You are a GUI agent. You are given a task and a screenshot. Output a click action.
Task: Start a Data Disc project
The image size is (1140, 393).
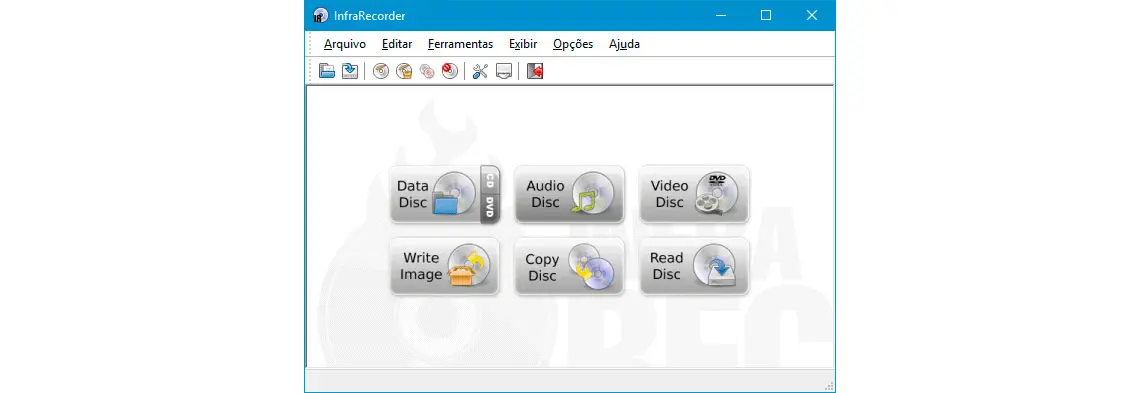tap(435, 193)
